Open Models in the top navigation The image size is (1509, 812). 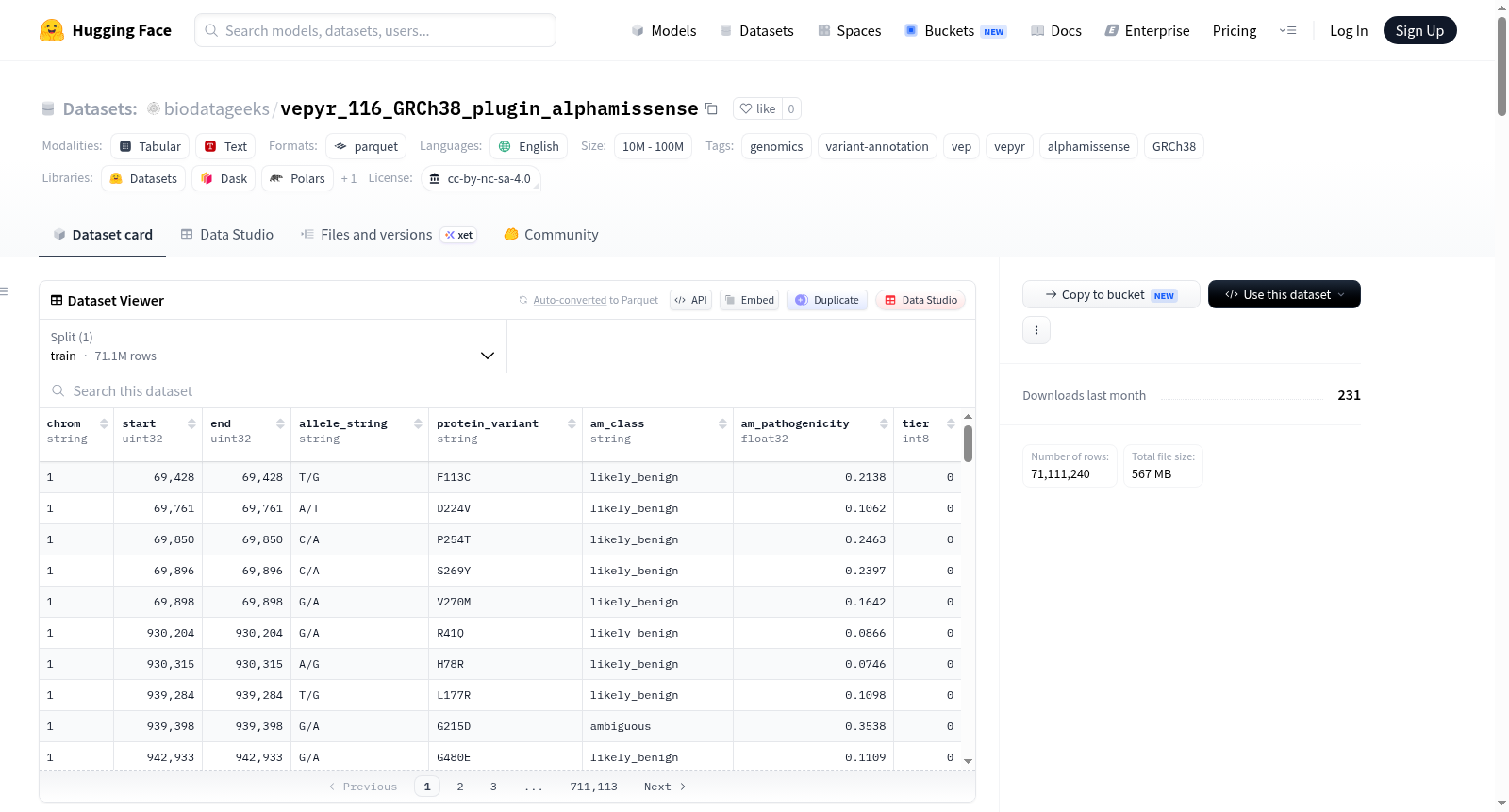(x=663, y=30)
